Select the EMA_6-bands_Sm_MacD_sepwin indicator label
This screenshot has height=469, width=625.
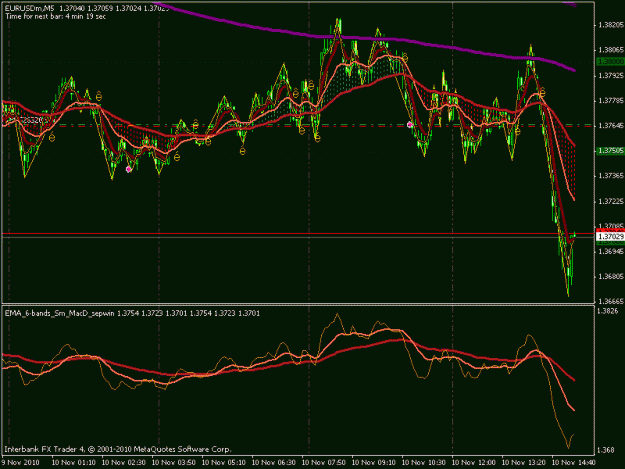click(59, 314)
